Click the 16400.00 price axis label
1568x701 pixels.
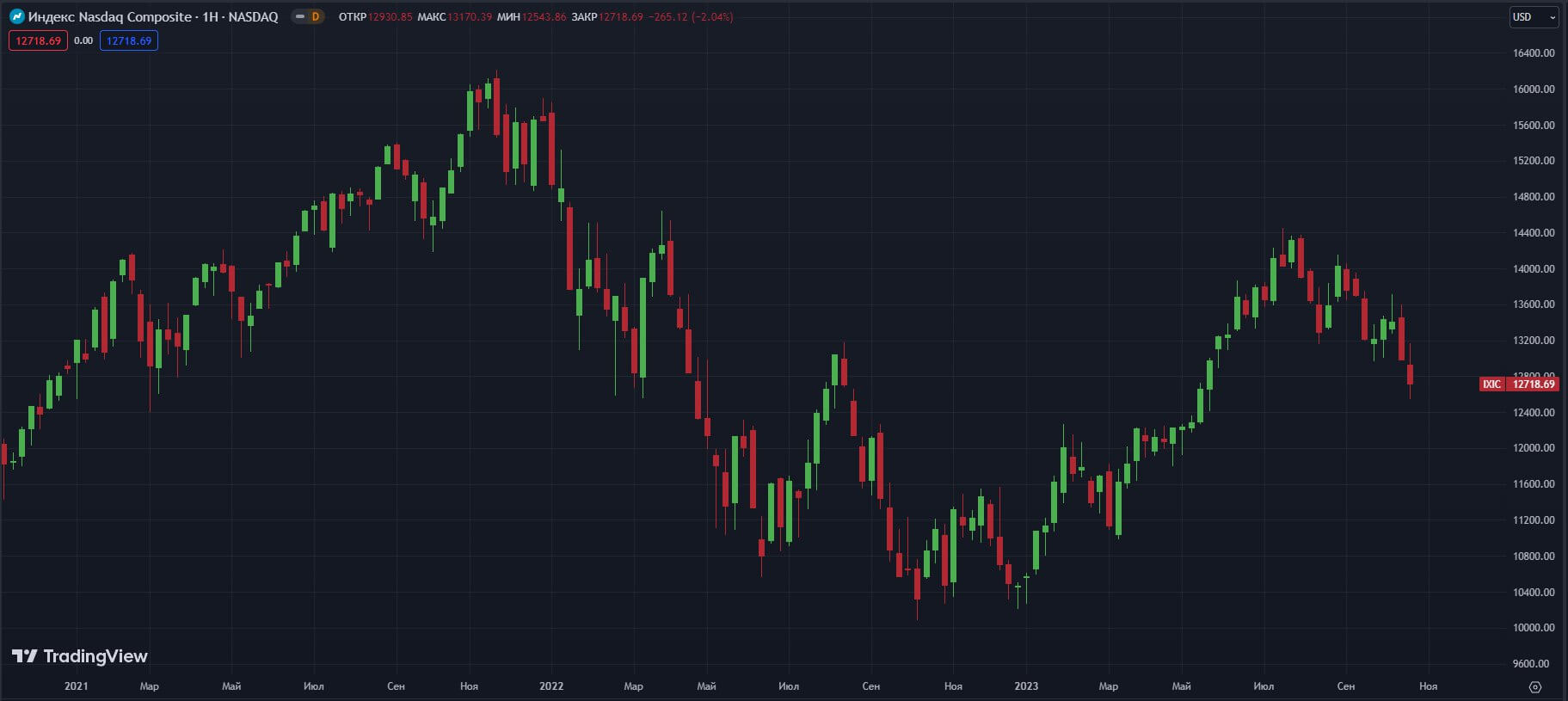tap(1534, 53)
